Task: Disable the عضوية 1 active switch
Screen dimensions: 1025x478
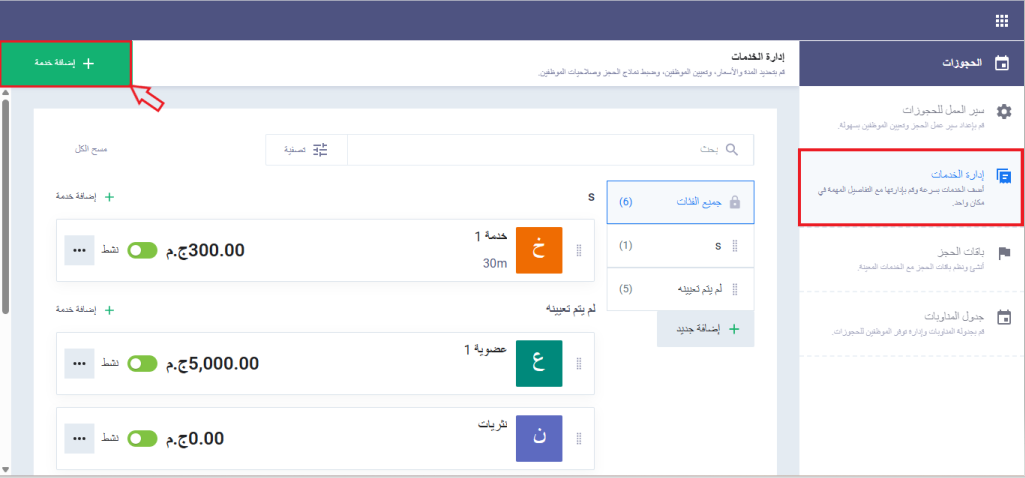Action: click(142, 363)
